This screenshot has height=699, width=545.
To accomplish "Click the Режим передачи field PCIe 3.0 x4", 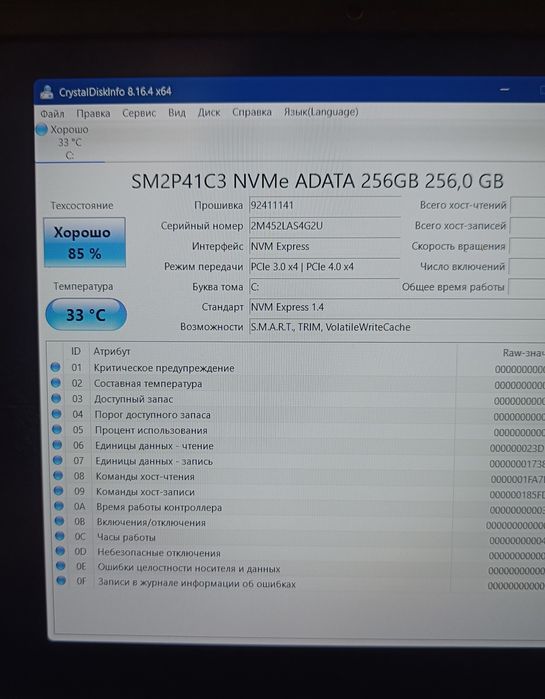I will point(324,267).
